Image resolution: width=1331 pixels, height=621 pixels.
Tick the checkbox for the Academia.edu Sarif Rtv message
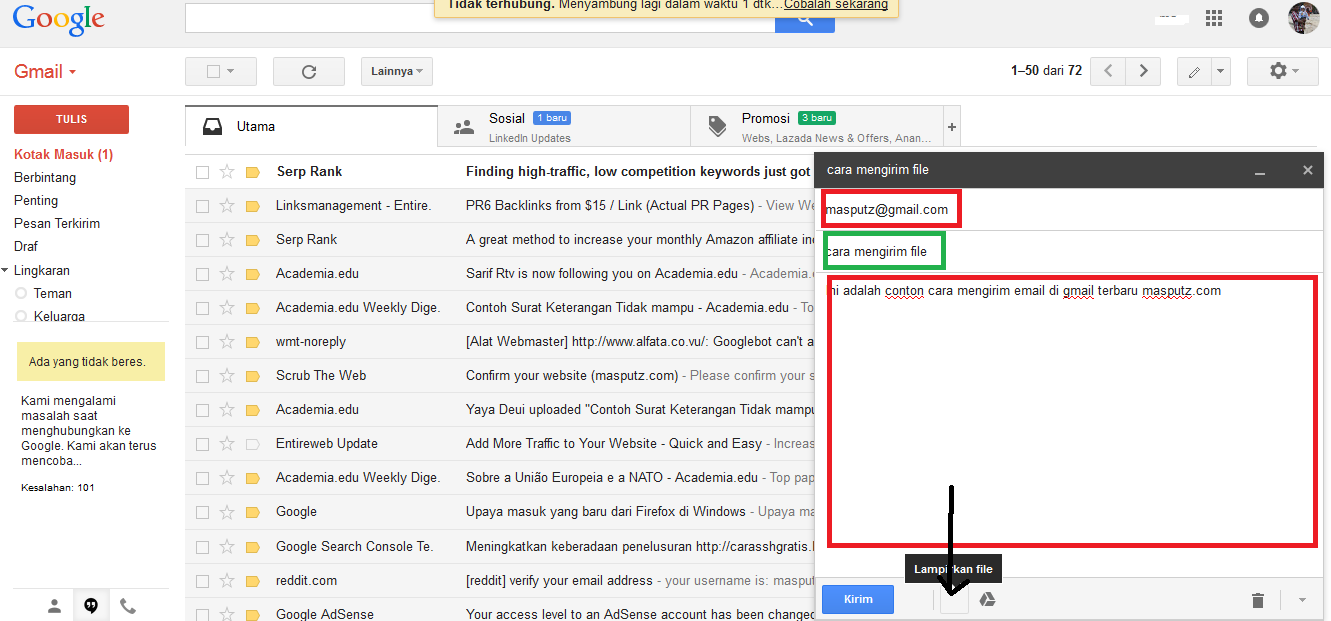203,274
